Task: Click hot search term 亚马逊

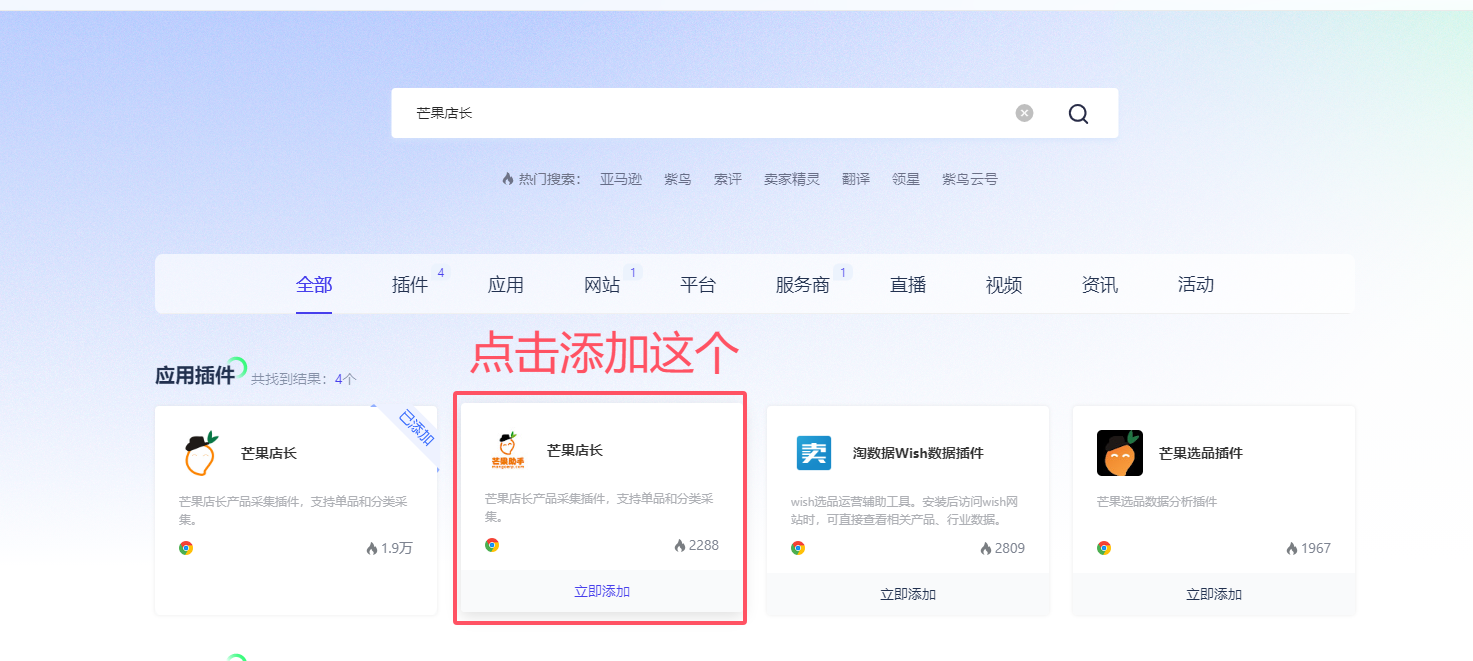Action: pyautogui.click(x=621, y=179)
